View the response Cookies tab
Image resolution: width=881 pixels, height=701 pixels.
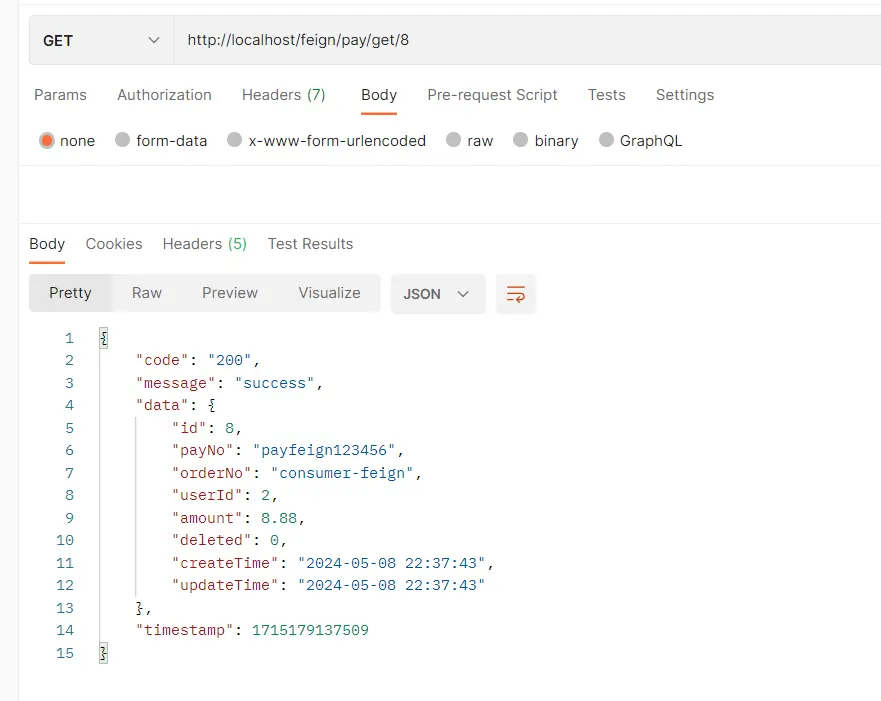114,244
